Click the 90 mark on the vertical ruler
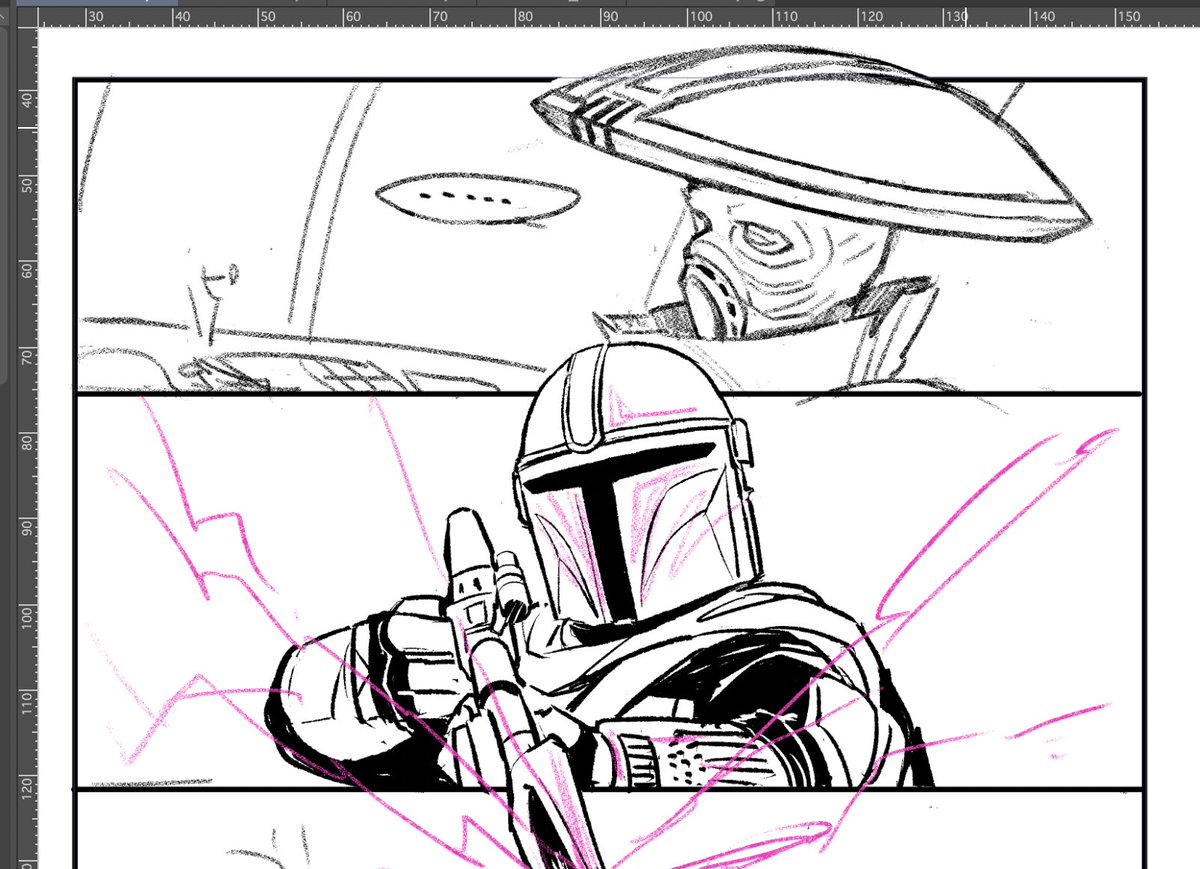Screen dimensions: 1200x869 point(28,527)
